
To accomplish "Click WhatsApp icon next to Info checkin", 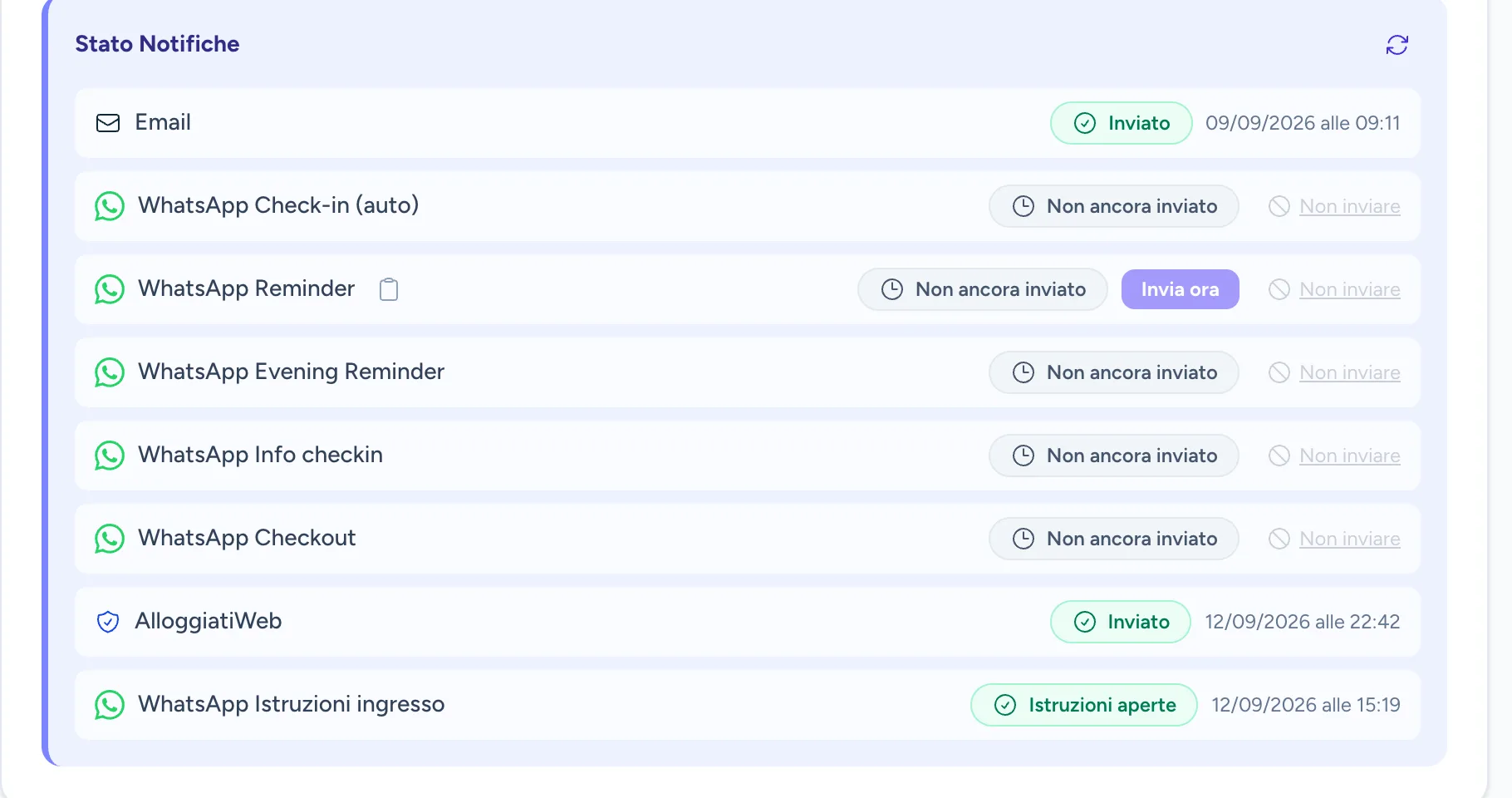I will 110,456.
